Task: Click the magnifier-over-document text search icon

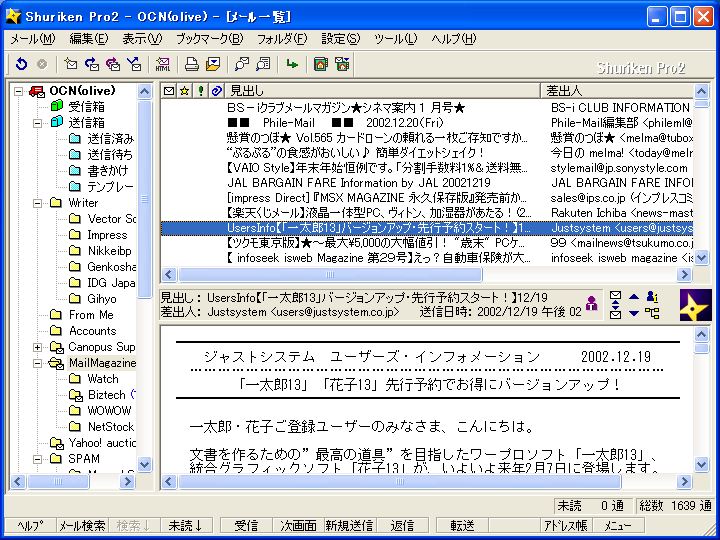Action: click(263, 64)
